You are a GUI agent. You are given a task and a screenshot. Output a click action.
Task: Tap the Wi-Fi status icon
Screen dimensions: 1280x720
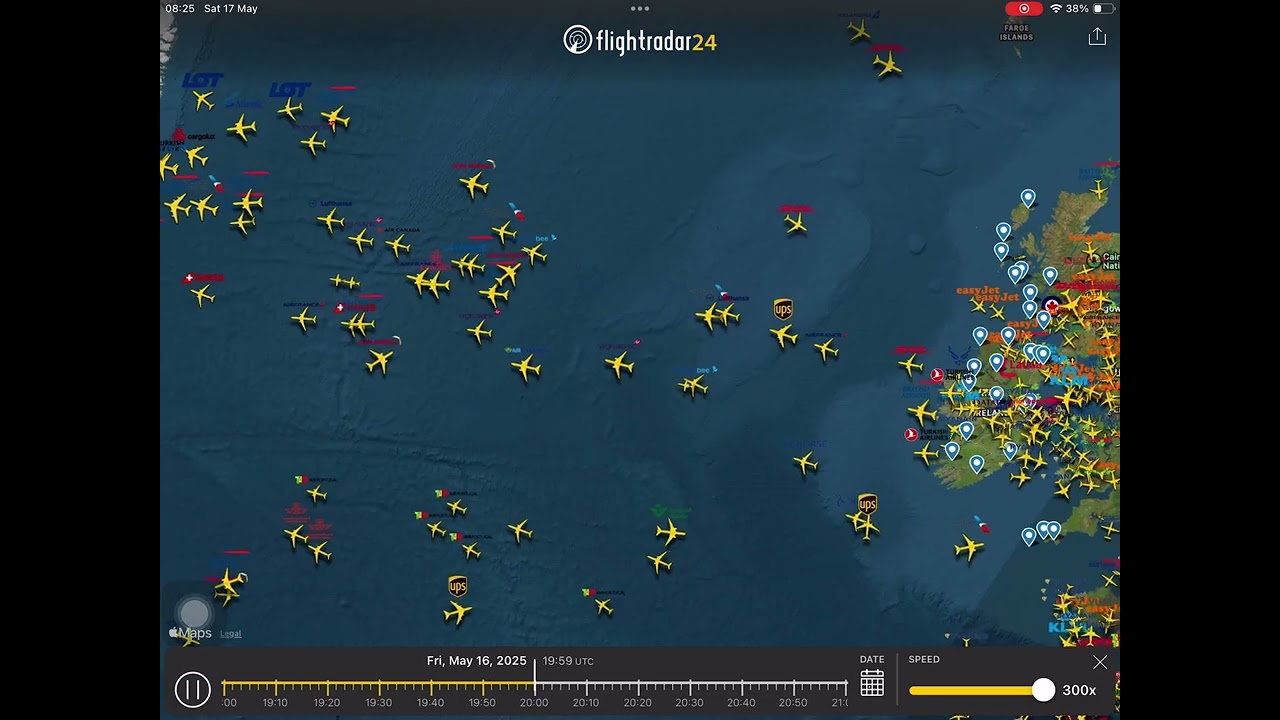click(x=1056, y=9)
